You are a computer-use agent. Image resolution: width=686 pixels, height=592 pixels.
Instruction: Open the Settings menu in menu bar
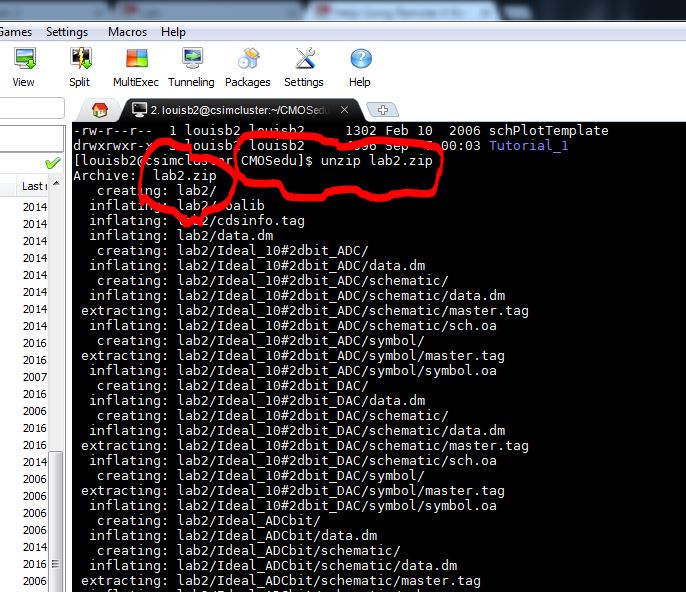point(67,32)
